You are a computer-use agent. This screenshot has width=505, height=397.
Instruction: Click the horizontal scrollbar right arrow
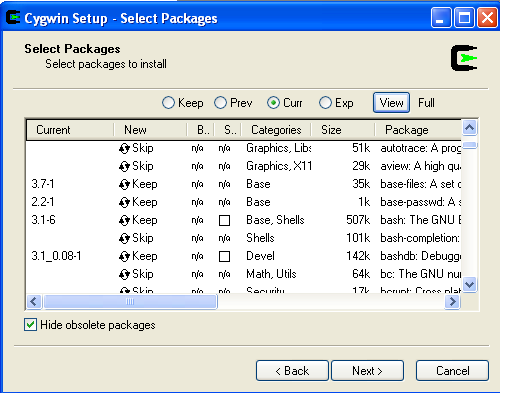point(452,302)
